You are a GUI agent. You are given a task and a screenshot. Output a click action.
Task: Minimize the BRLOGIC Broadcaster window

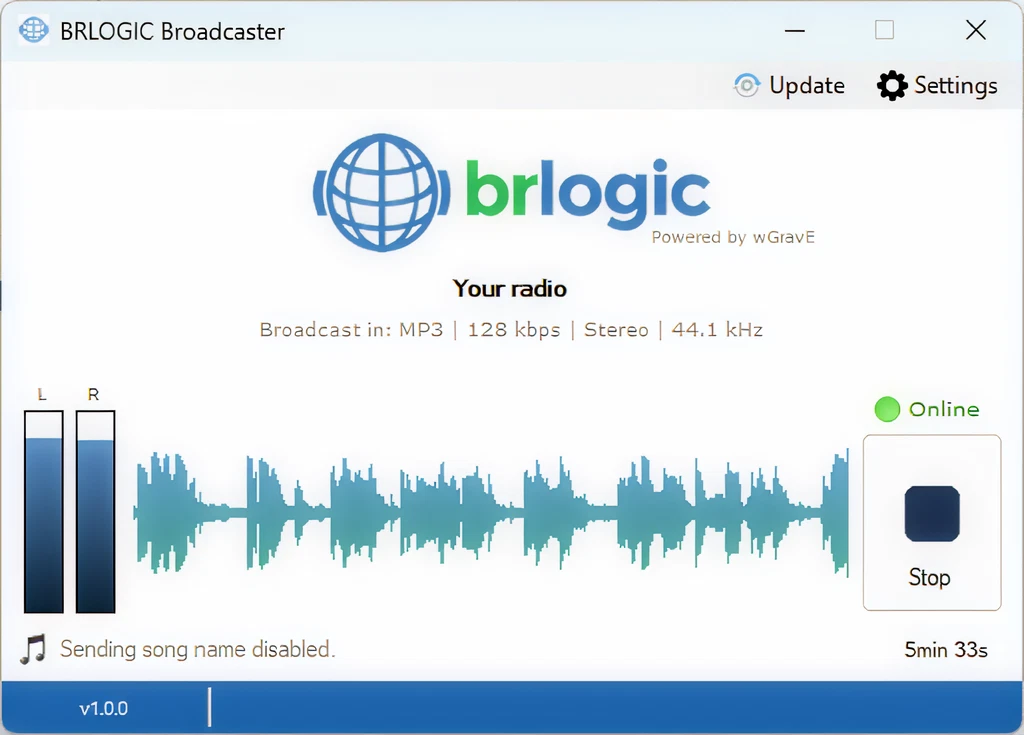(x=795, y=30)
